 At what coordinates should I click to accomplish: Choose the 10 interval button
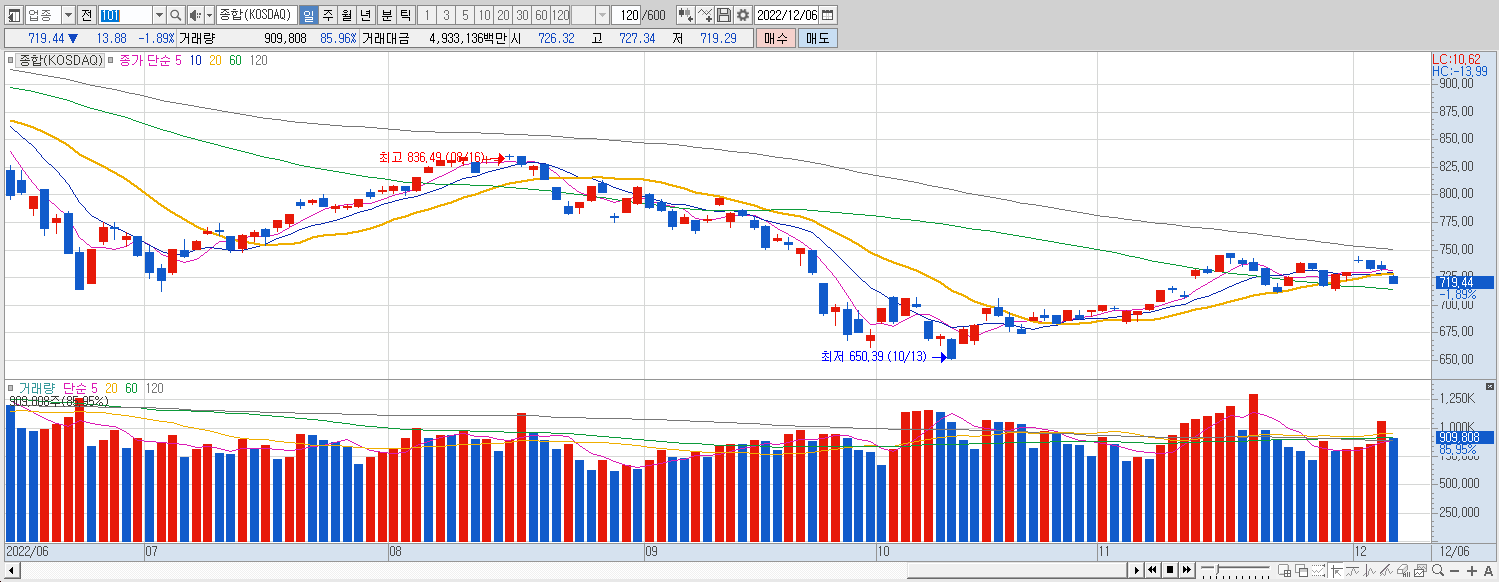(x=484, y=15)
